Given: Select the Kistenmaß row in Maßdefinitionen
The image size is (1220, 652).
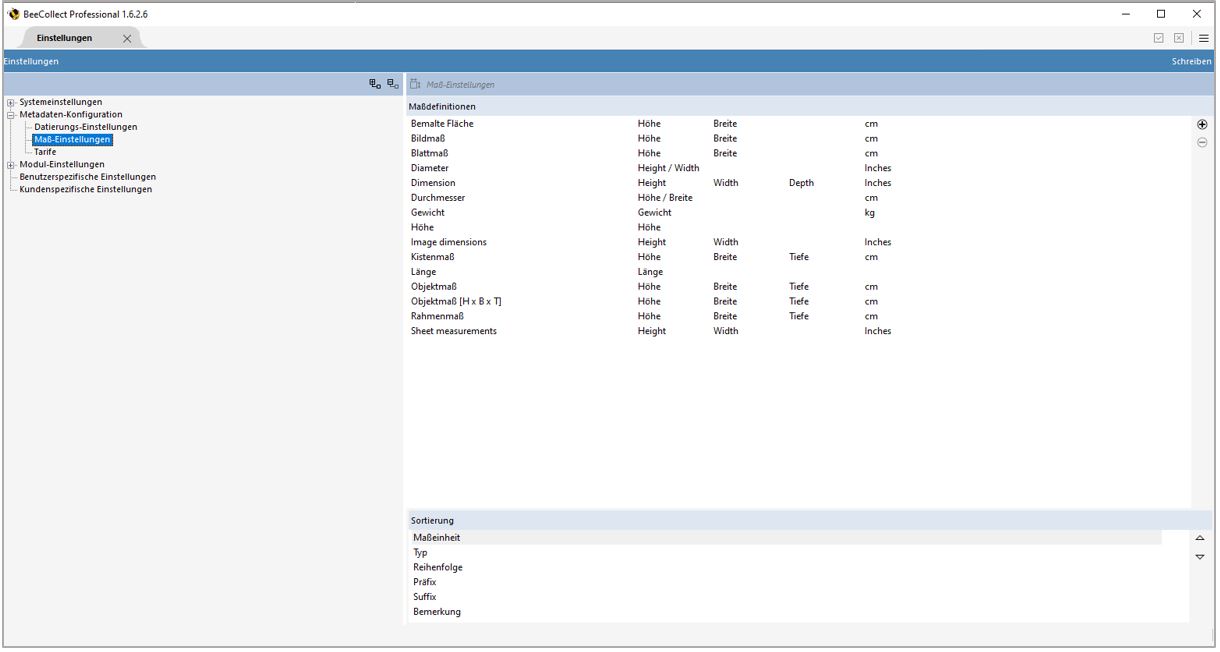Looking at the screenshot, I should [433, 257].
